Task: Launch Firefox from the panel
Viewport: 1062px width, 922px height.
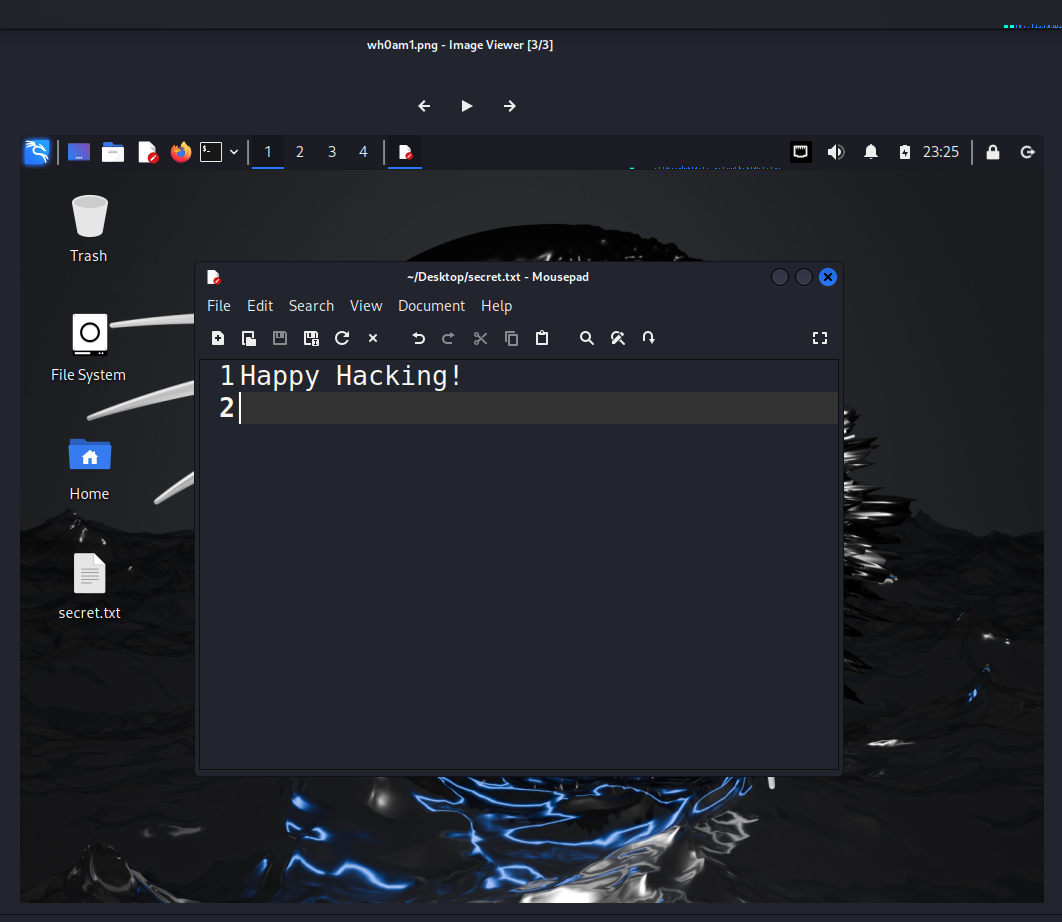Action: [x=180, y=152]
